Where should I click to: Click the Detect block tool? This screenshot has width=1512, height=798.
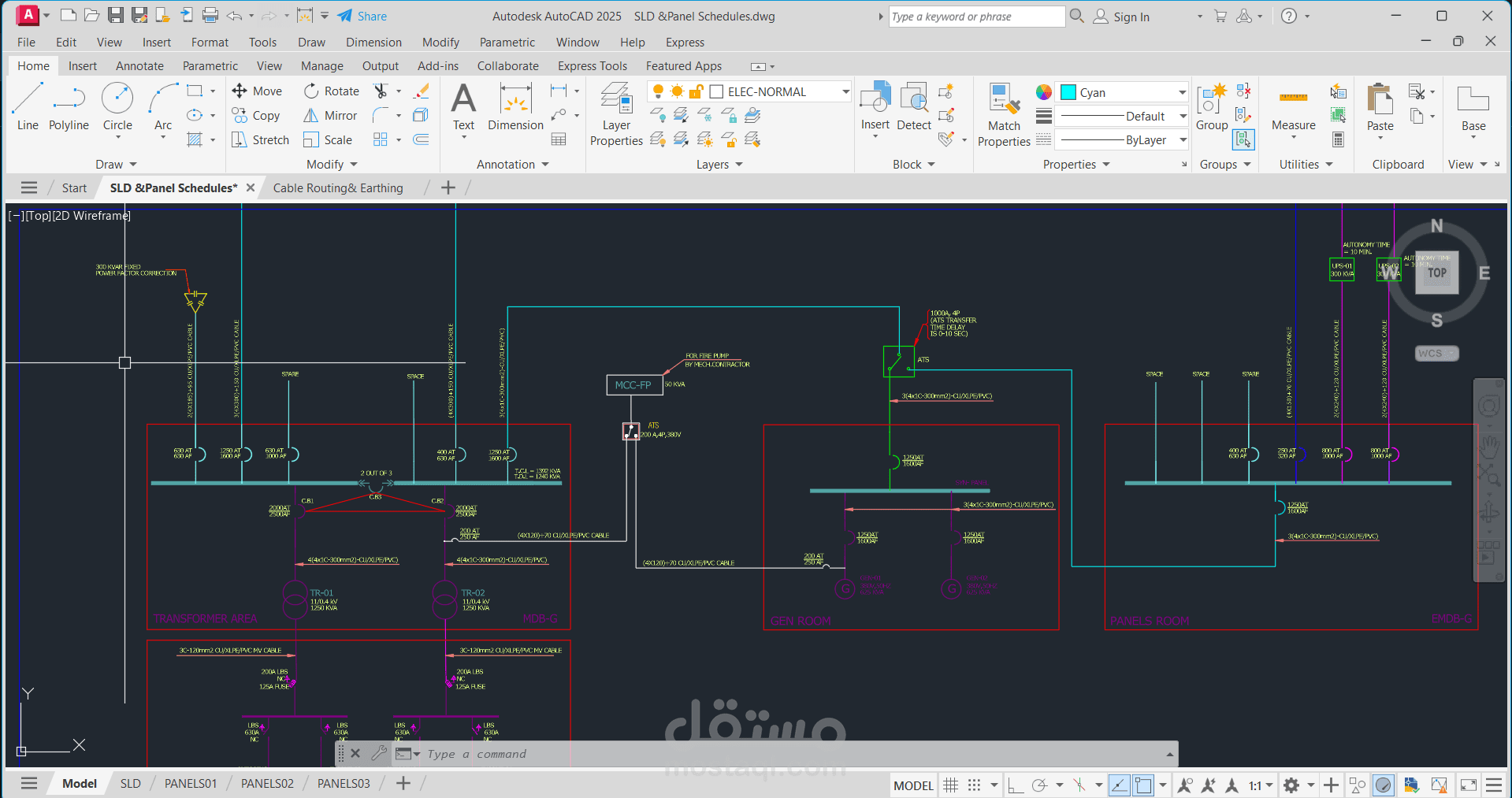click(x=914, y=106)
